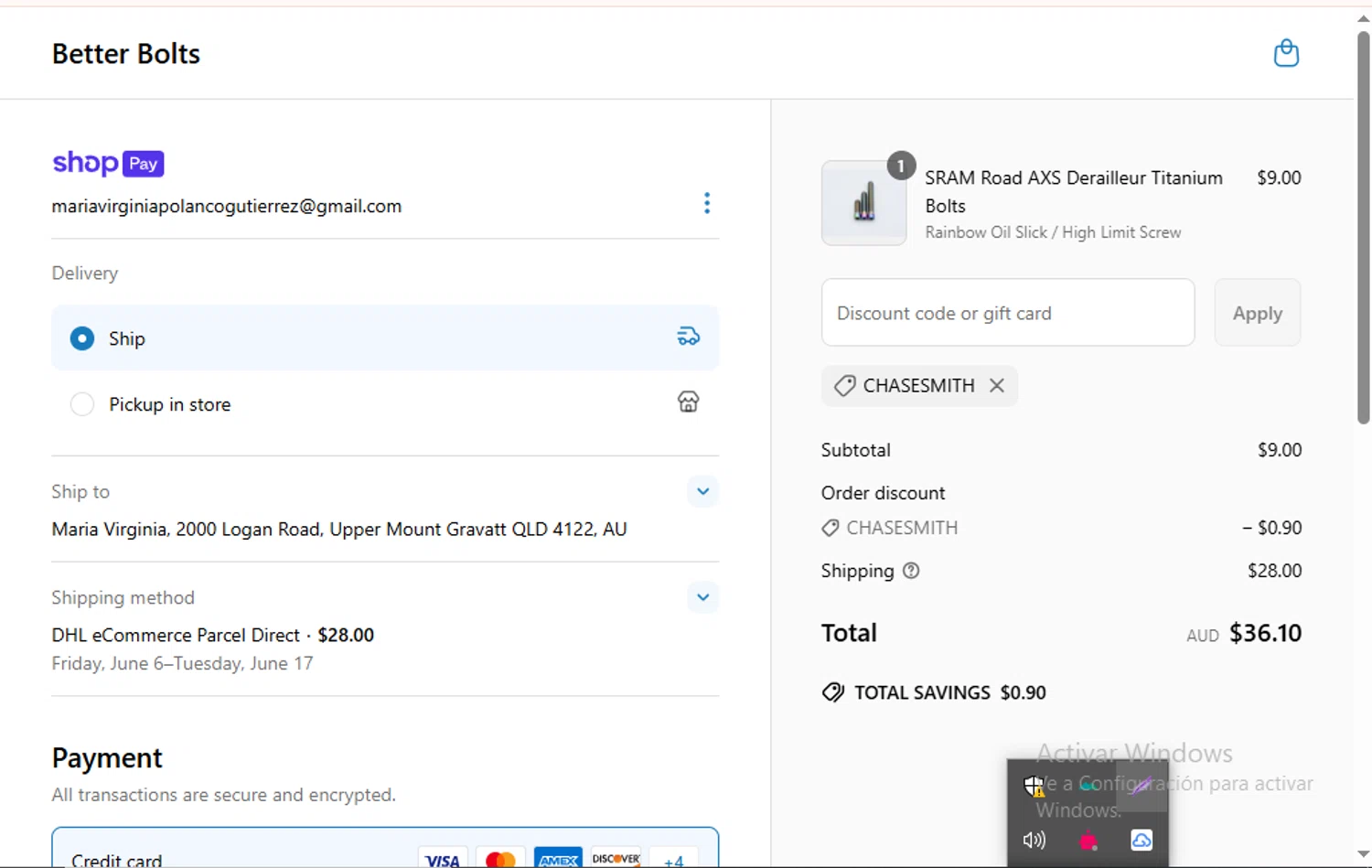
Task: Open the Shipping help question mark icon
Action: pos(911,571)
